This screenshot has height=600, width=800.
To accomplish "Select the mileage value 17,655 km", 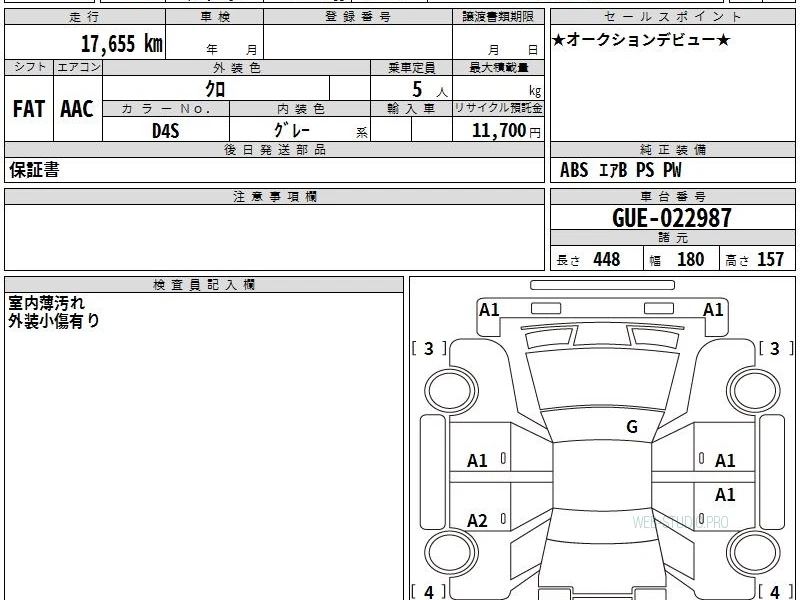I will (122, 43).
